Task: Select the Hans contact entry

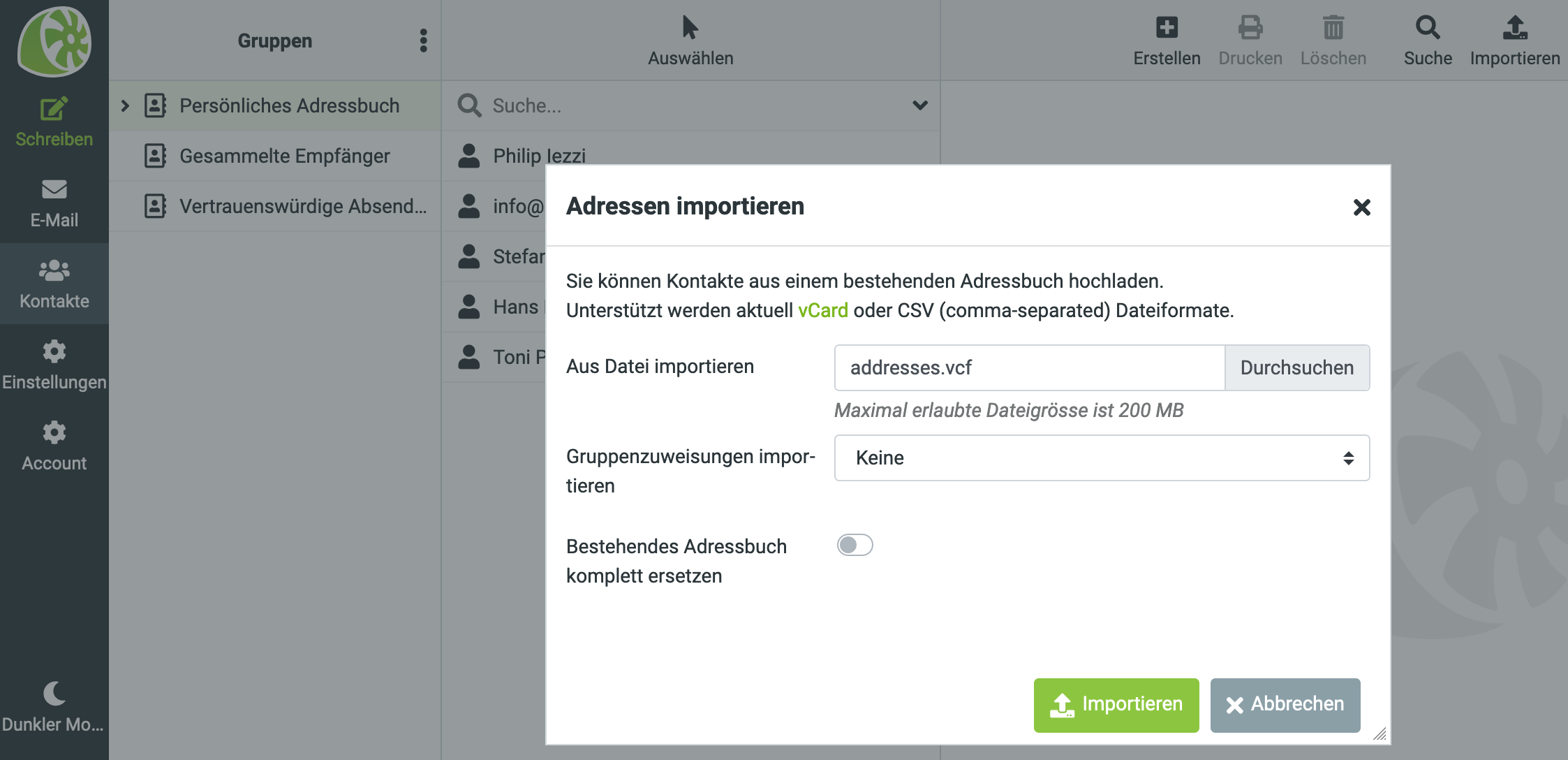Action: (x=494, y=307)
